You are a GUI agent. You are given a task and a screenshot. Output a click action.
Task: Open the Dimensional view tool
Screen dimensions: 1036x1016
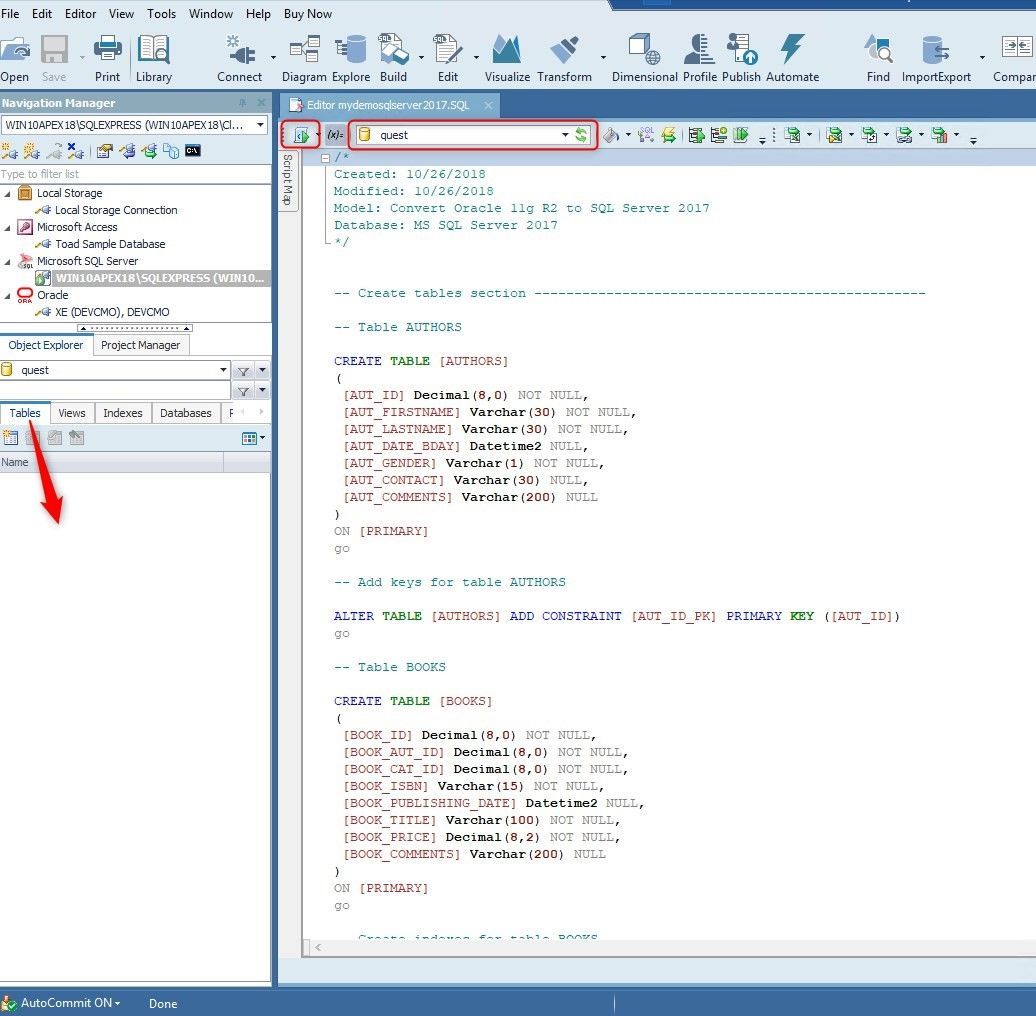coord(645,59)
